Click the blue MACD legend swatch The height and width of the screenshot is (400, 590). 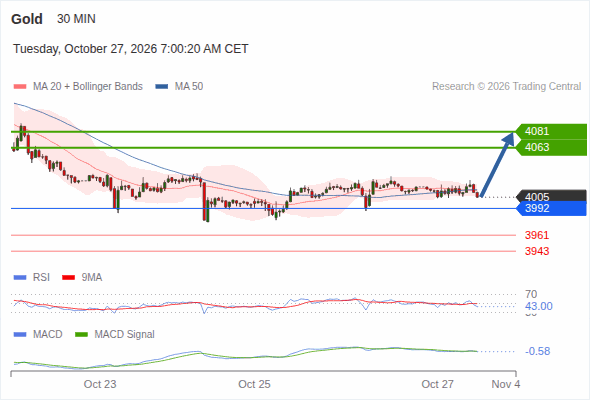pos(20,335)
